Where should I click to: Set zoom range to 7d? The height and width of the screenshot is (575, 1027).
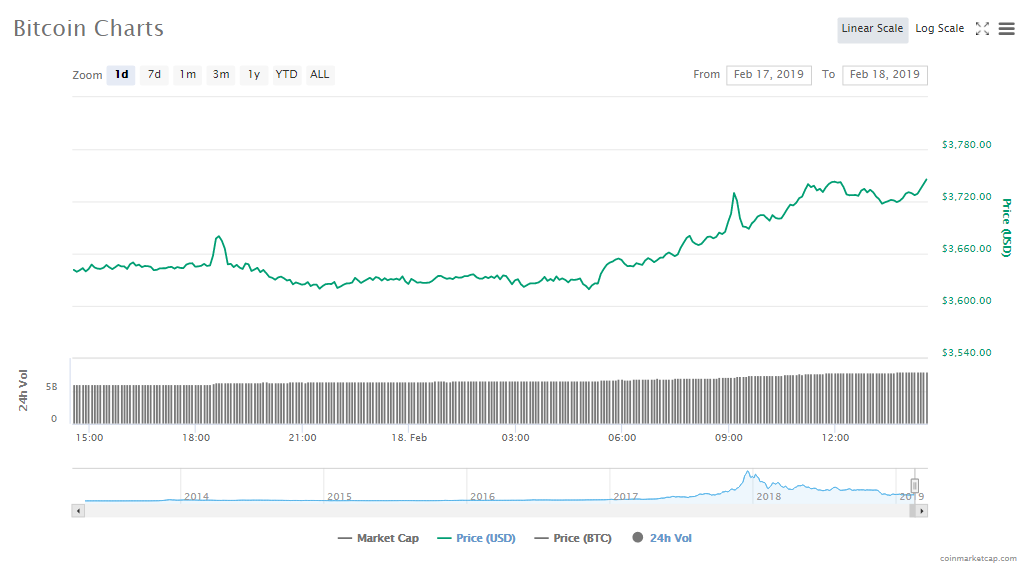pyautogui.click(x=154, y=75)
